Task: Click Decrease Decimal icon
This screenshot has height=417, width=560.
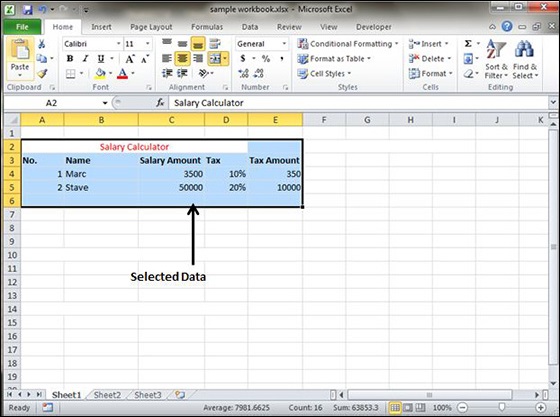Action: 259,73
